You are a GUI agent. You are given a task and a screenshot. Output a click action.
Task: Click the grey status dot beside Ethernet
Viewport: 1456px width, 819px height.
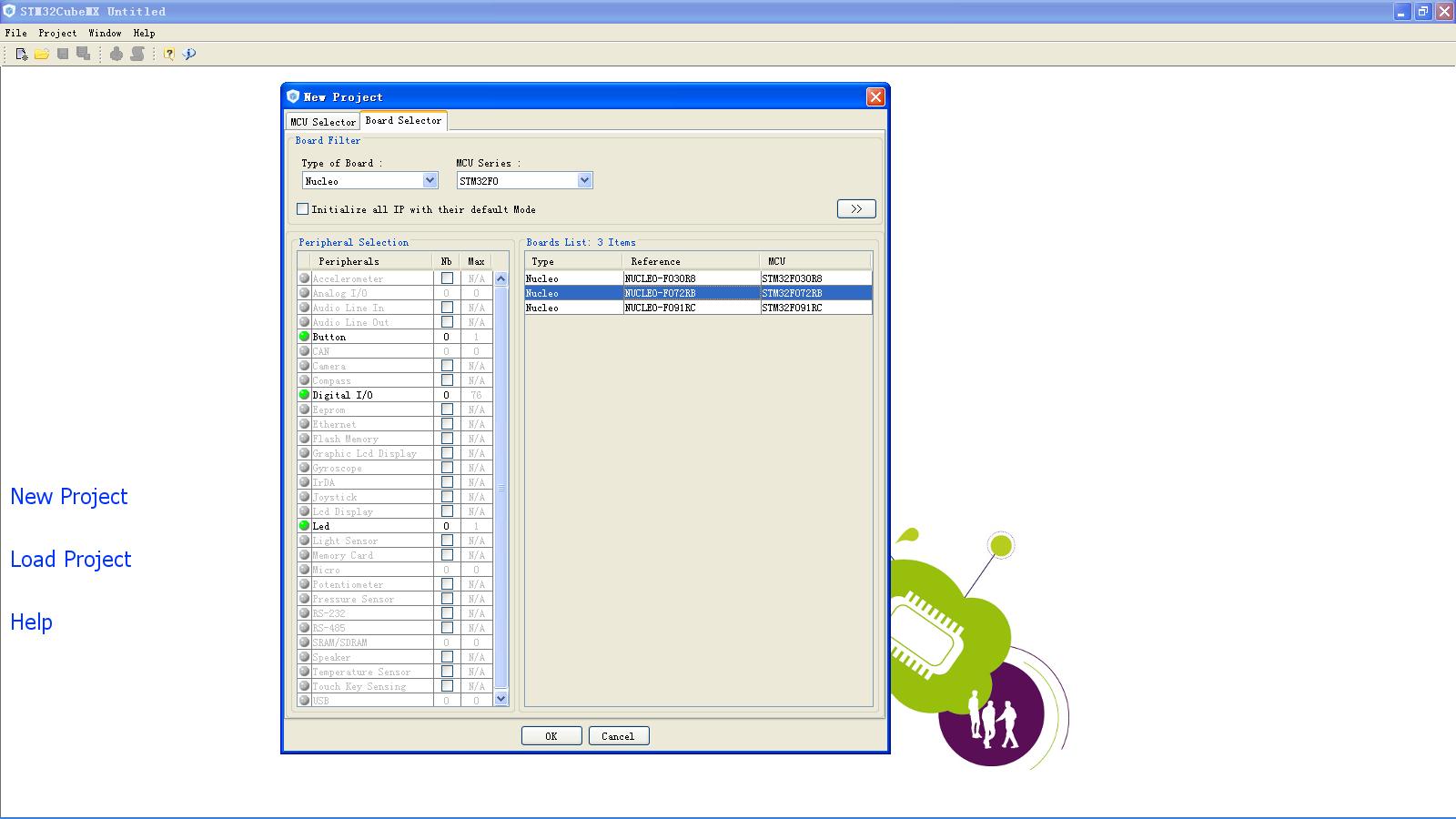click(304, 424)
